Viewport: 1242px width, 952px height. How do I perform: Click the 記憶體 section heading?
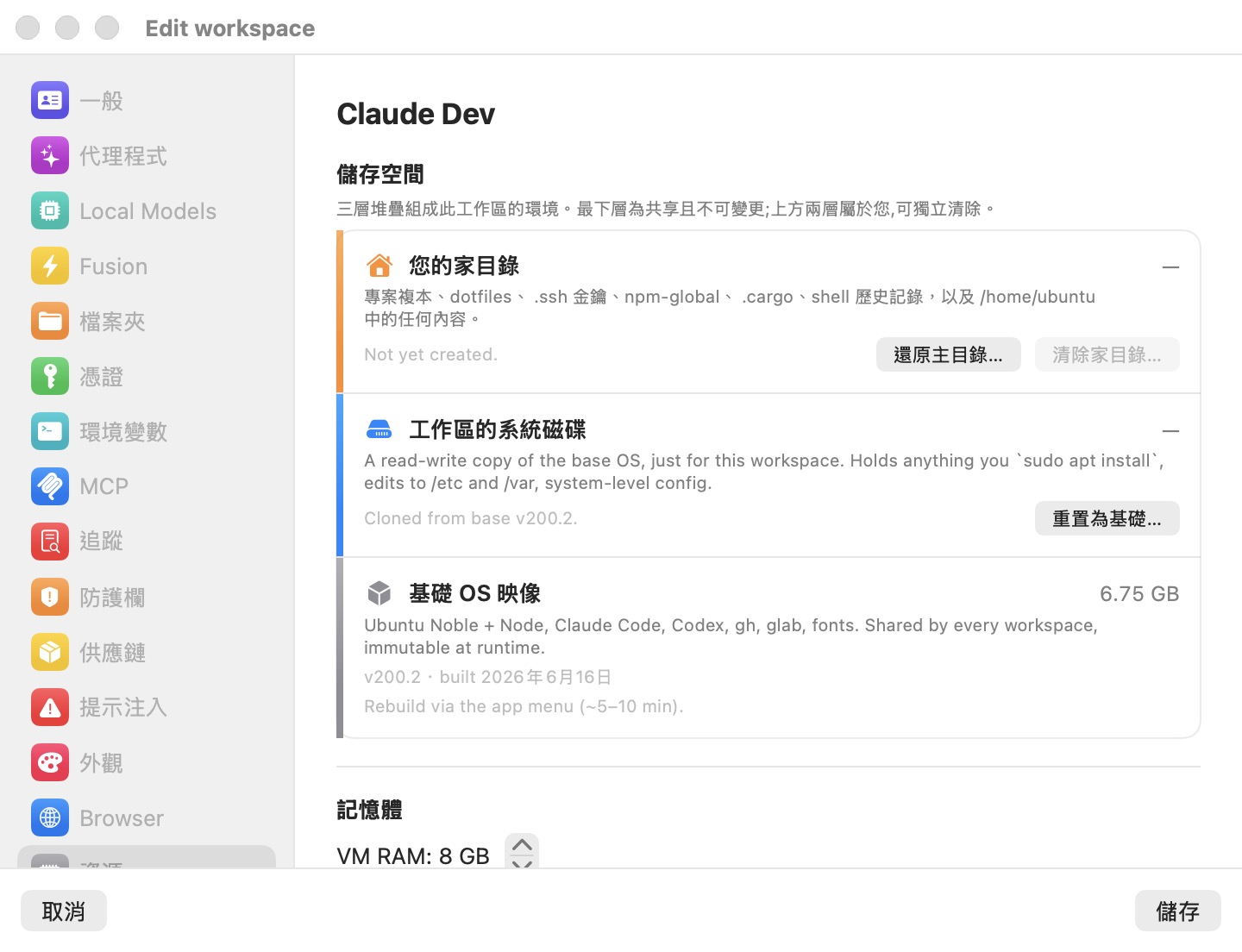(369, 810)
